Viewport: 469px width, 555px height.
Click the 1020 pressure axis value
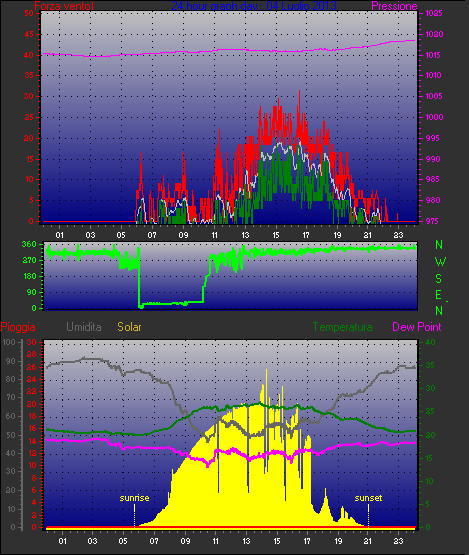click(434, 34)
